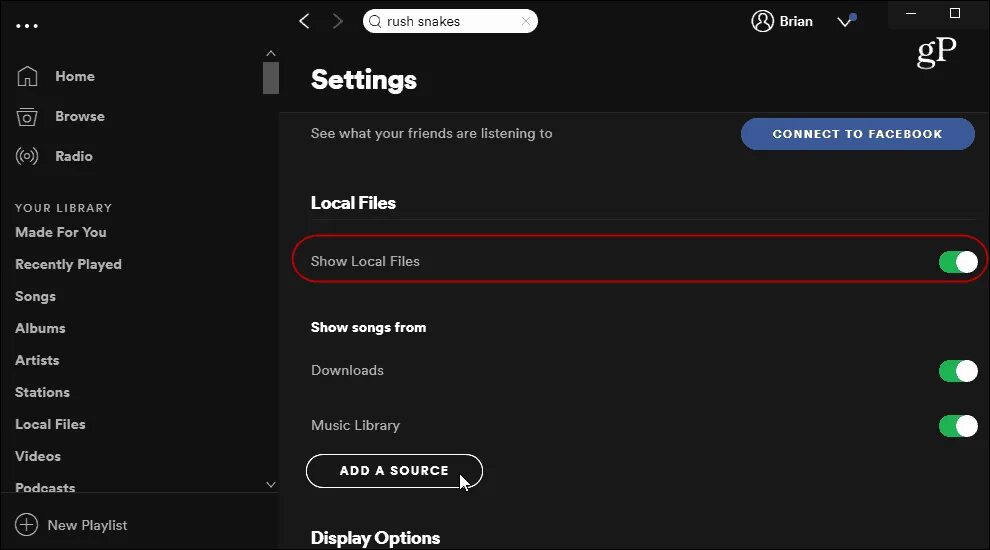Click the Home icon in sidebar
Viewport: 990px width, 550px height.
[x=27, y=76]
